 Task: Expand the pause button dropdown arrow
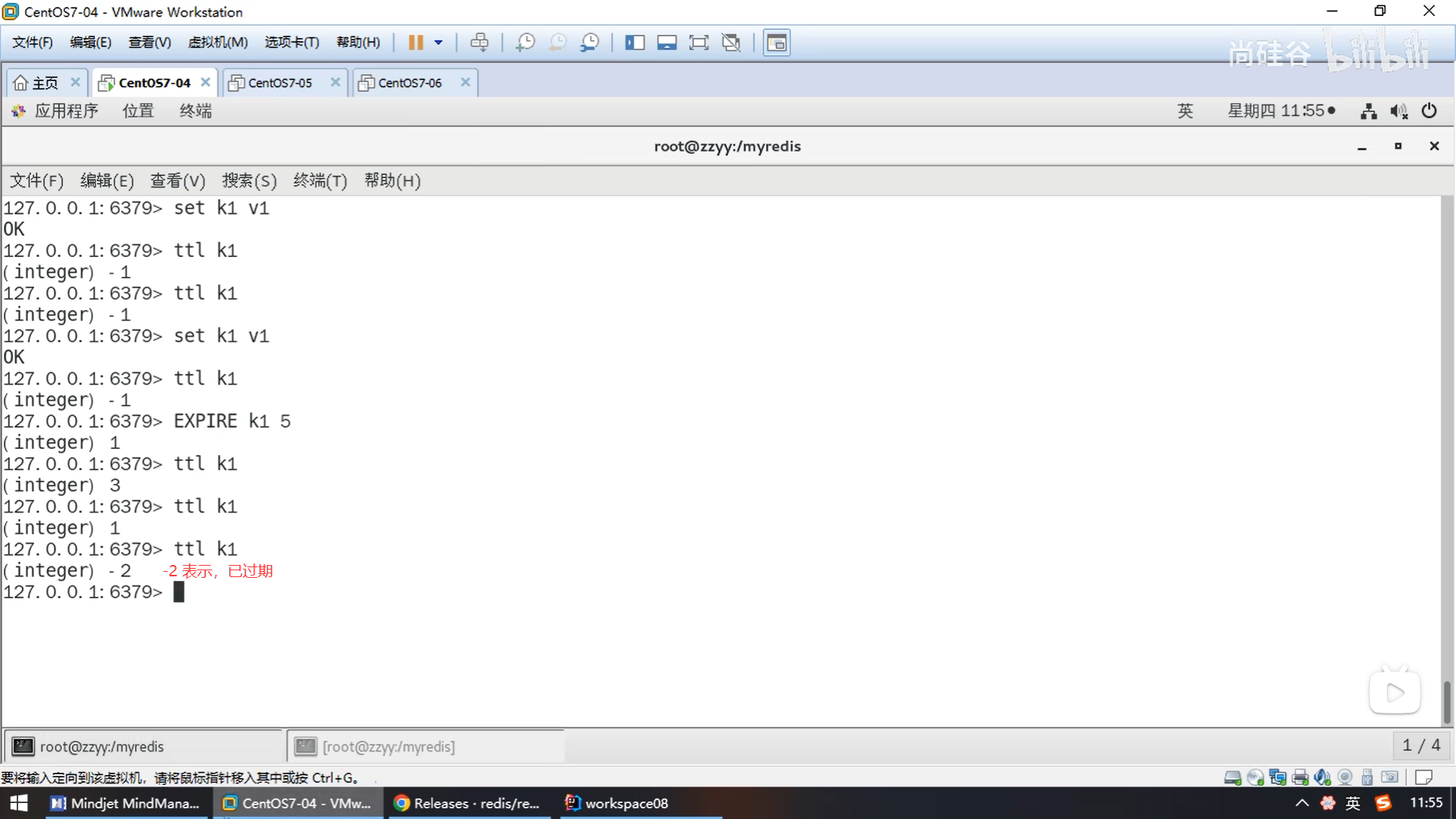pyautogui.click(x=438, y=42)
